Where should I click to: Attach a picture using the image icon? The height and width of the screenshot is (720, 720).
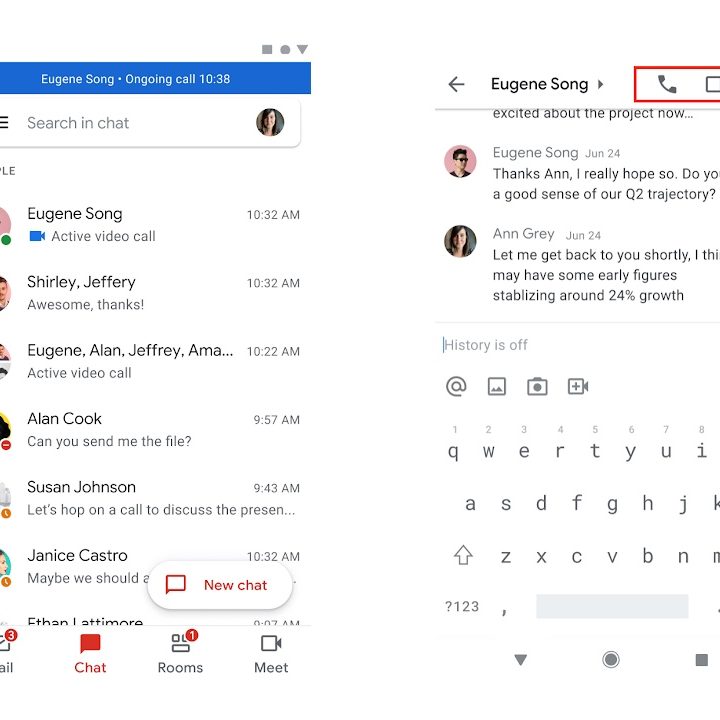pos(496,386)
